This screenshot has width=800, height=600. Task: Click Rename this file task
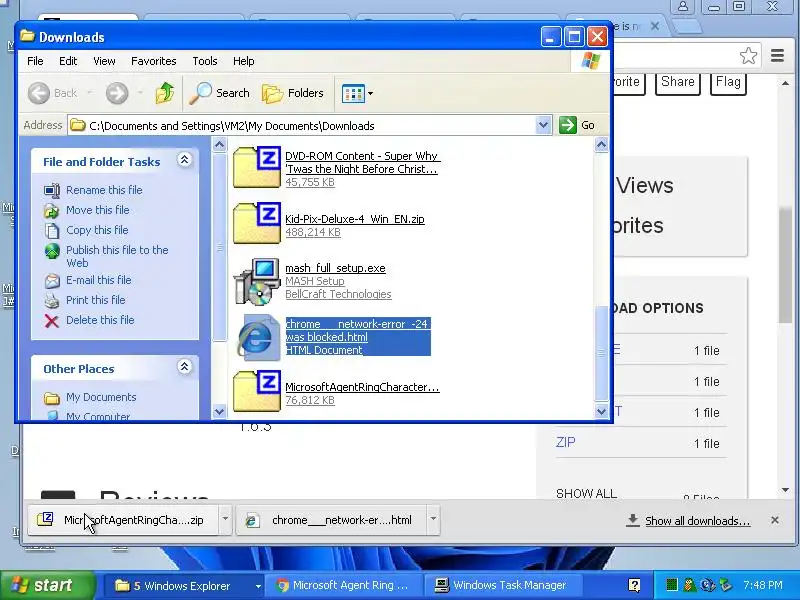click(x=104, y=190)
